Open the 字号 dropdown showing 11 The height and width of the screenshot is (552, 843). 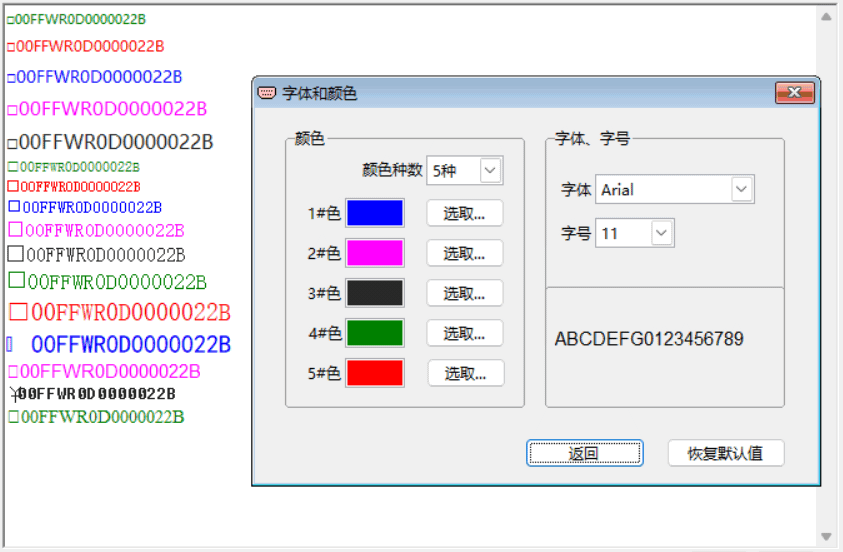[x=634, y=233]
